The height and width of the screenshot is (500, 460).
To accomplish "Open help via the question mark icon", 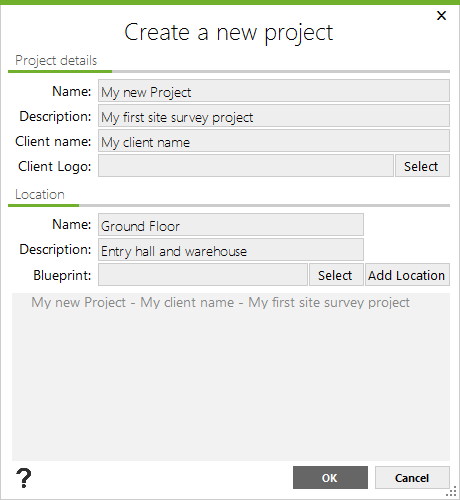I will 23,478.
